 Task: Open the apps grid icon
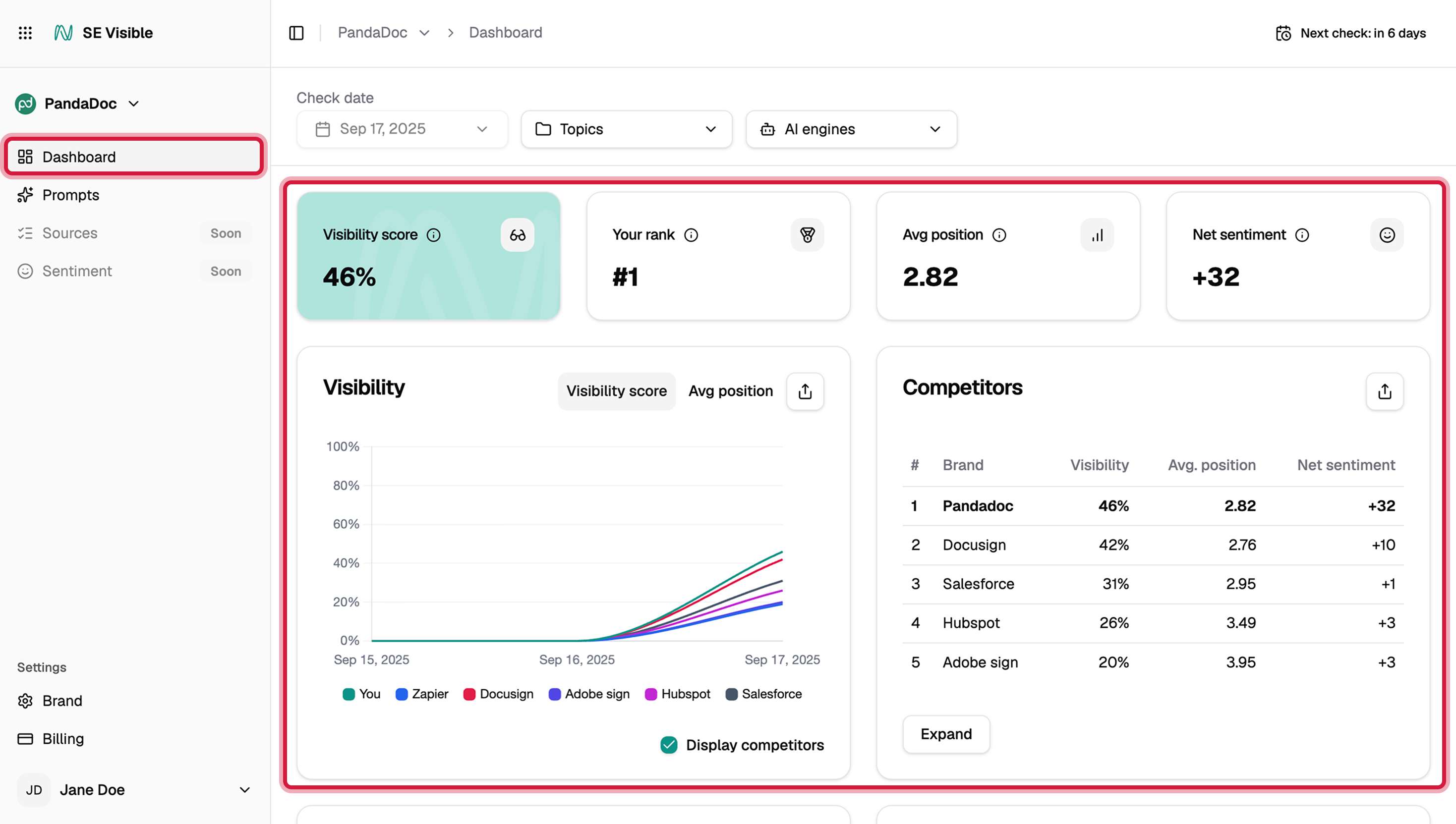25,33
